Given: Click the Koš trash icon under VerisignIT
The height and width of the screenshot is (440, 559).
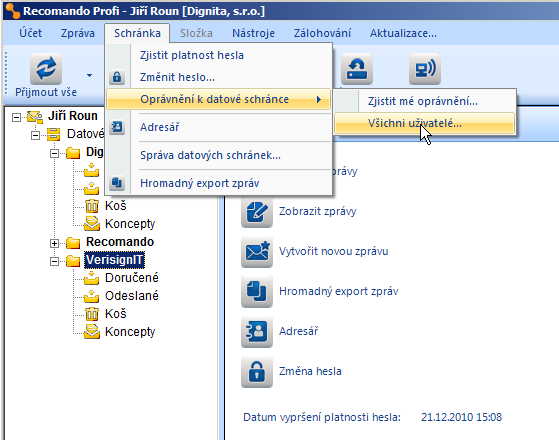Looking at the screenshot, I should (92, 314).
